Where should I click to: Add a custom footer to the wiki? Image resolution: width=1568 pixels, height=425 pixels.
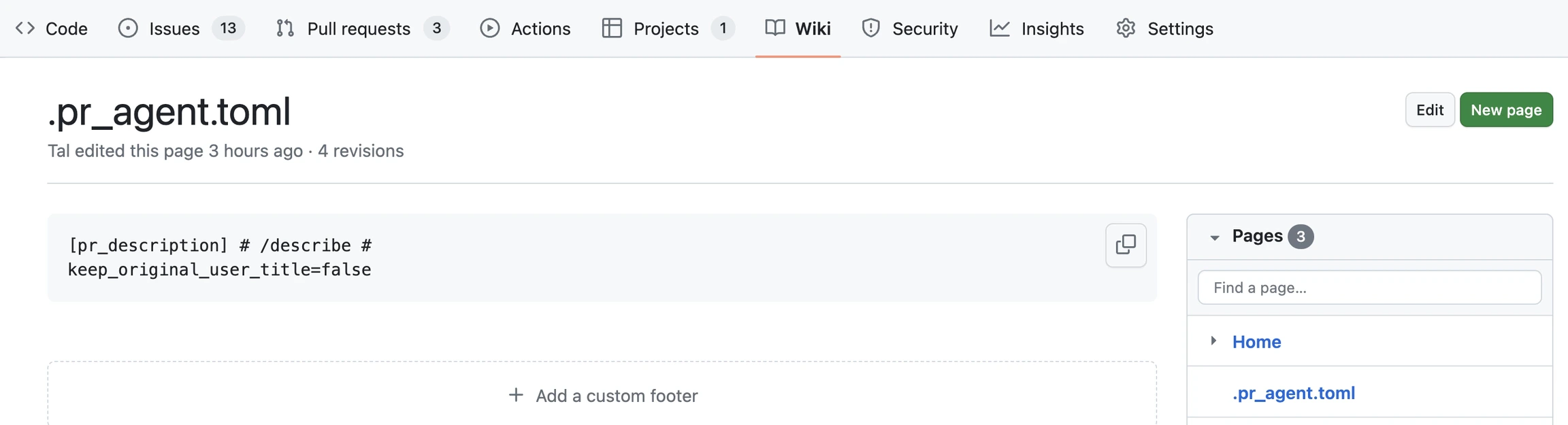(x=602, y=396)
